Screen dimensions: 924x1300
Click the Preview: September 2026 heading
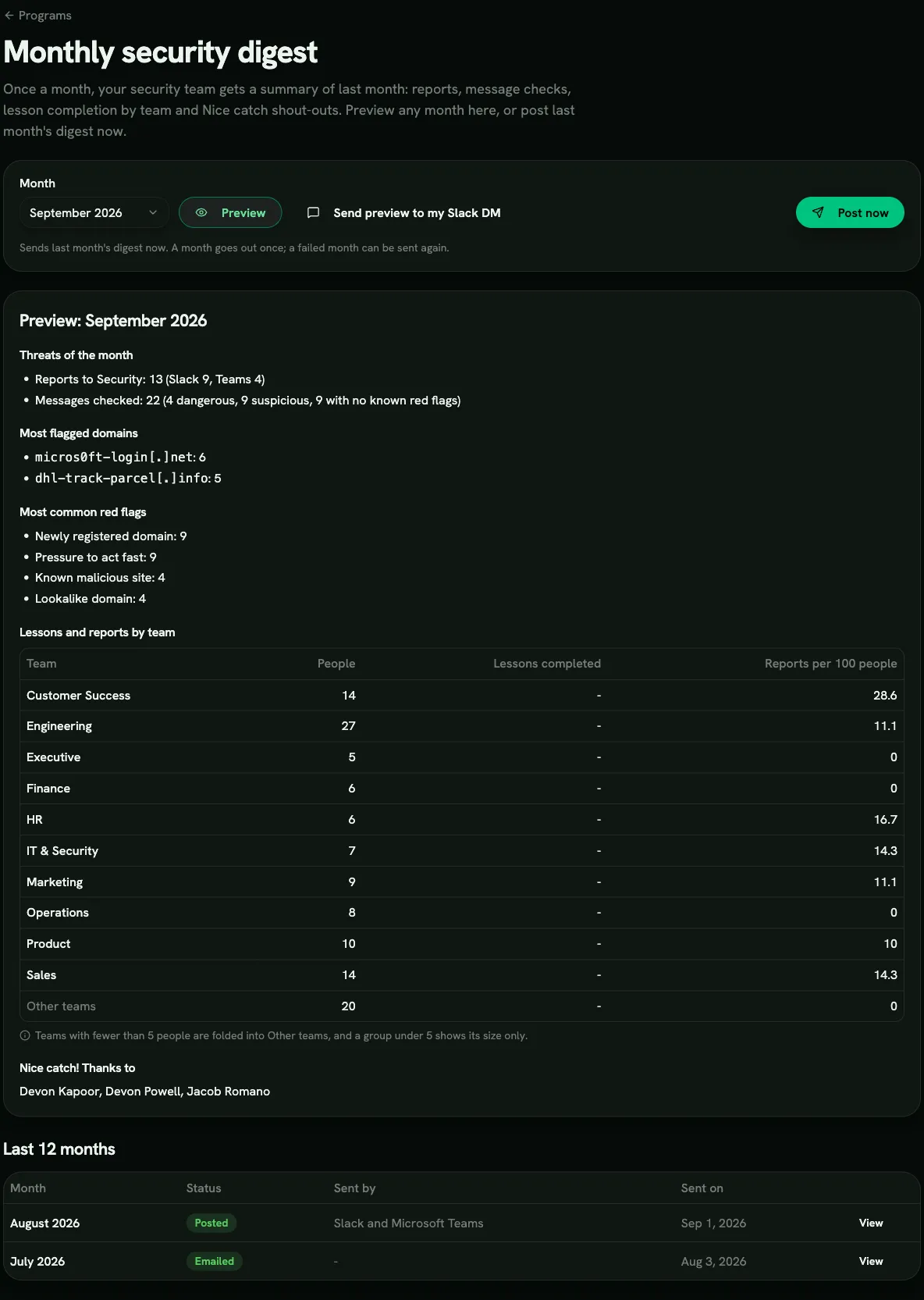tap(113, 321)
